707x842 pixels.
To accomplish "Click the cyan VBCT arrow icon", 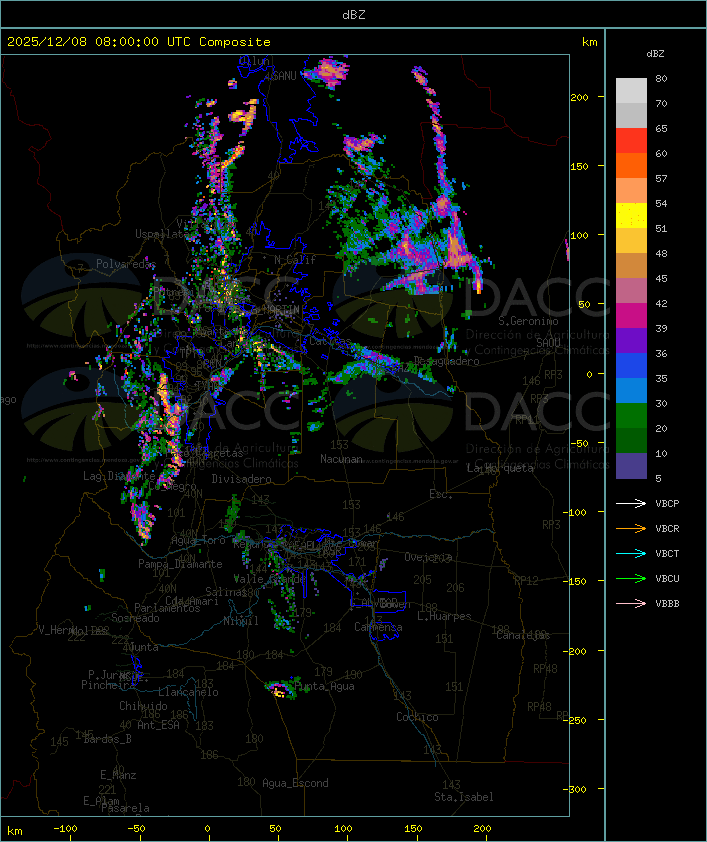I will tap(631, 553).
